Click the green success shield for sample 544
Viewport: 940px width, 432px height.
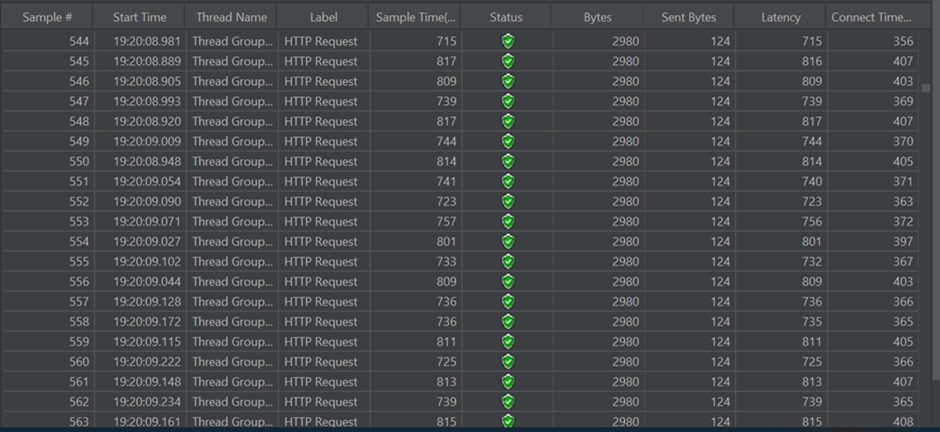click(507, 41)
